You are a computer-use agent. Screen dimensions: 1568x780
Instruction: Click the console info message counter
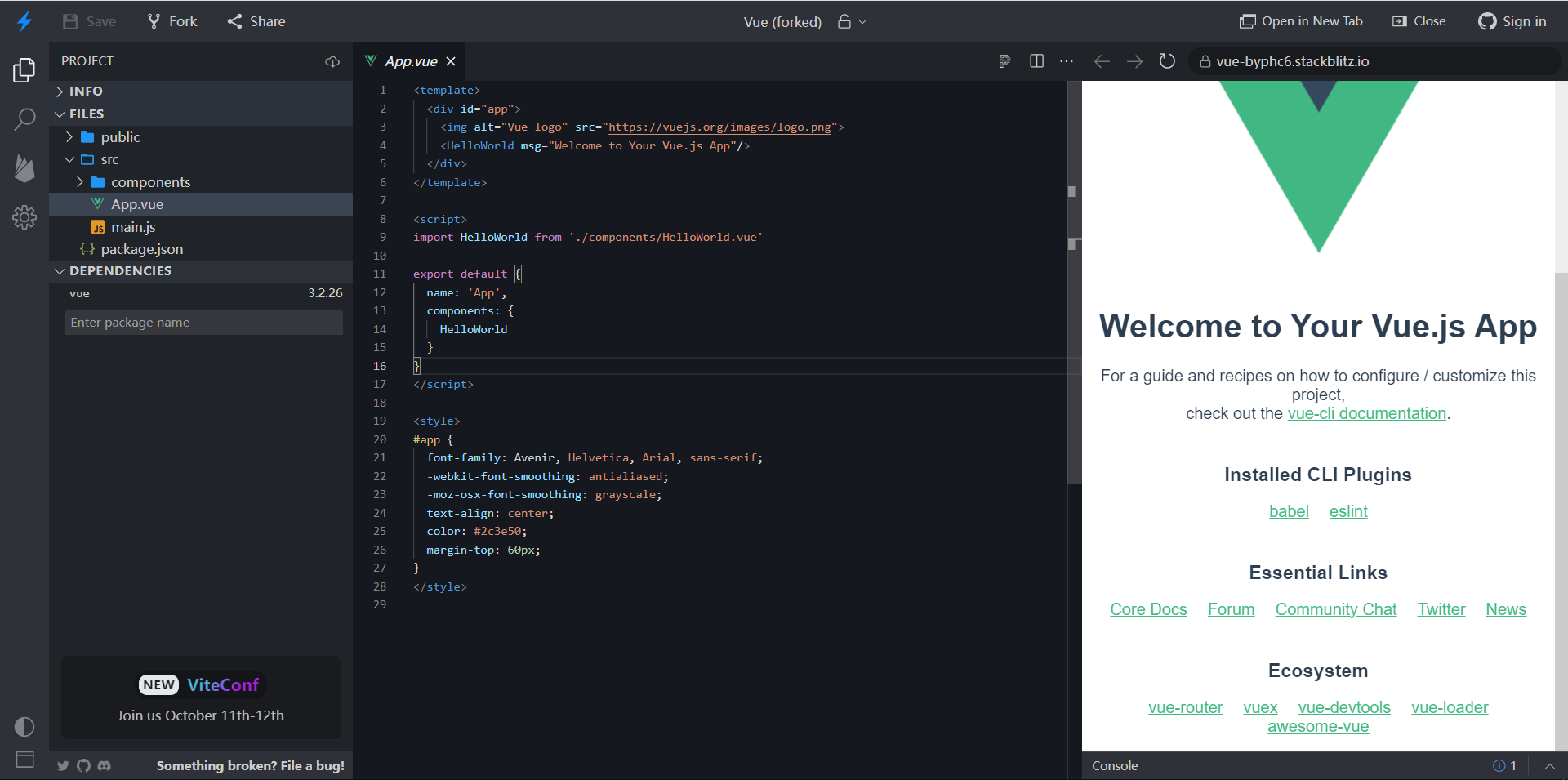tap(1504, 766)
